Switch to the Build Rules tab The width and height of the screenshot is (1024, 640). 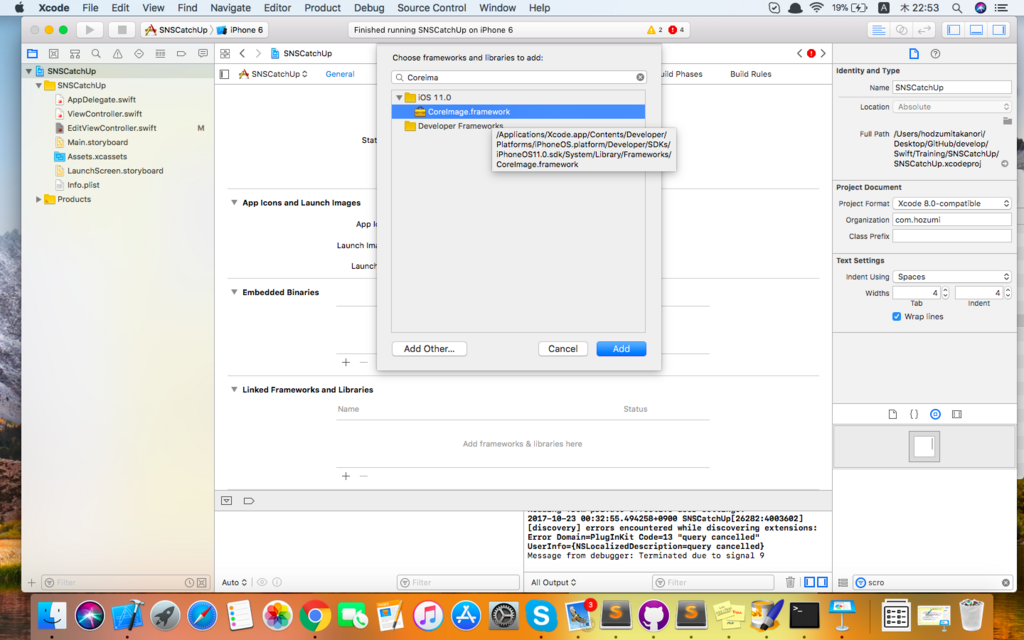click(x=750, y=74)
